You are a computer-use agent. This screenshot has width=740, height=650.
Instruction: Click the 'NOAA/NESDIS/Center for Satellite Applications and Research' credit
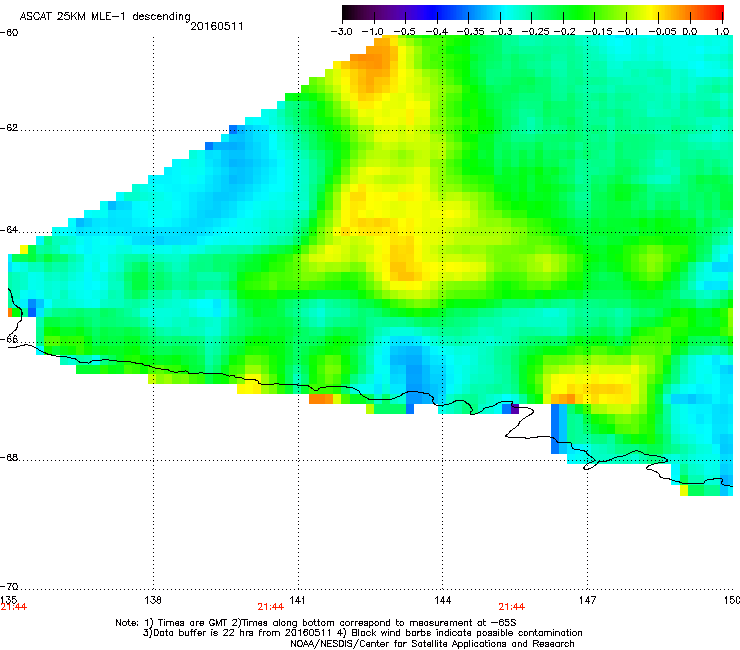click(432, 644)
